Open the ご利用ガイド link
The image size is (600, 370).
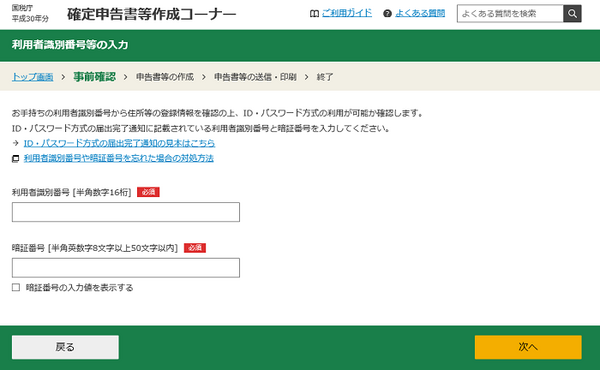click(x=347, y=13)
